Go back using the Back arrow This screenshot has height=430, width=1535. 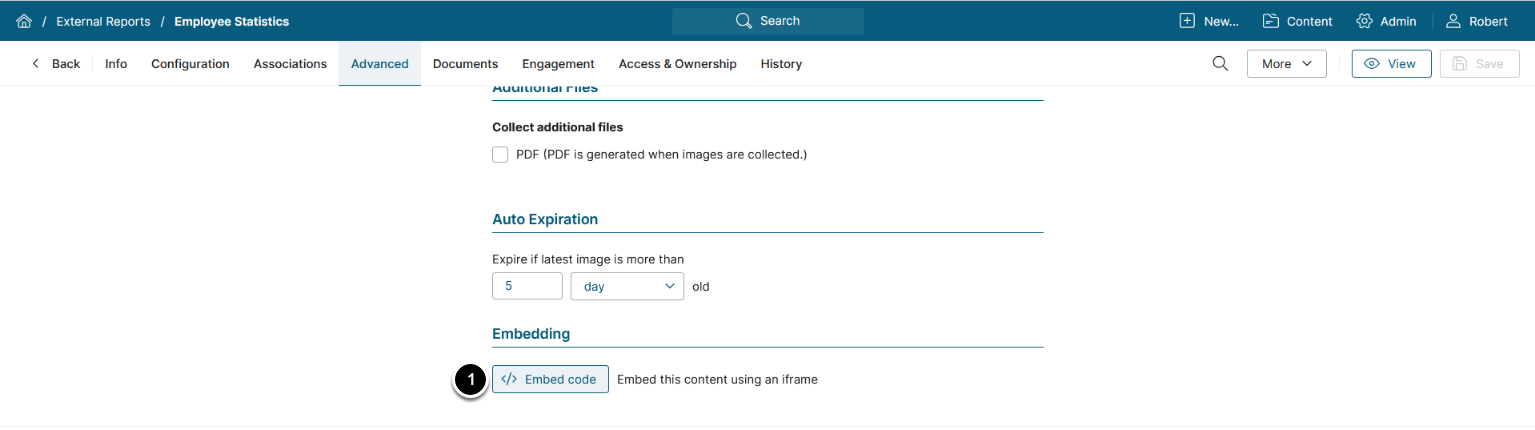coord(56,64)
